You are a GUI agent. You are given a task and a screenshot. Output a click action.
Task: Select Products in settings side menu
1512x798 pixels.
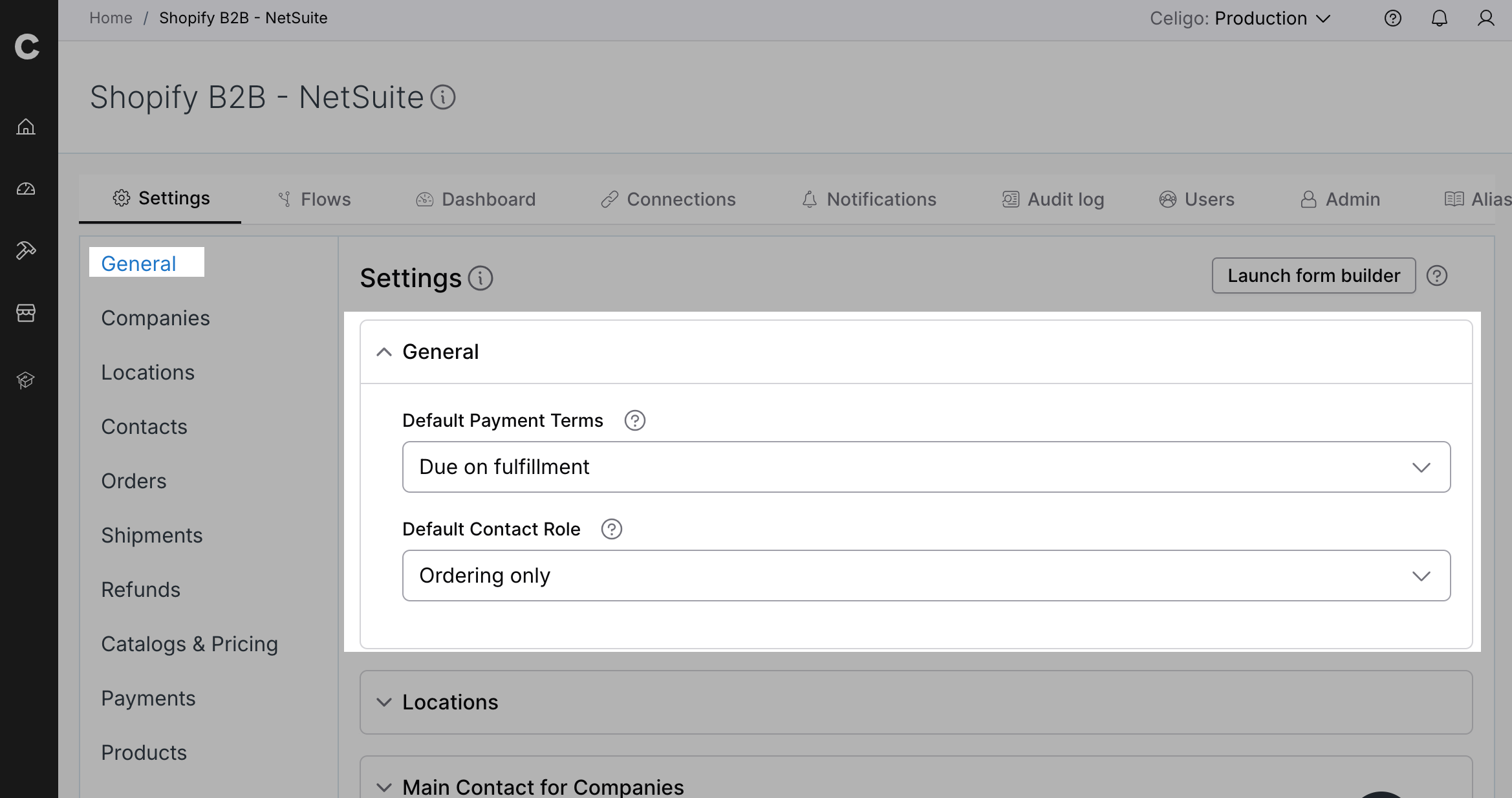click(x=144, y=753)
